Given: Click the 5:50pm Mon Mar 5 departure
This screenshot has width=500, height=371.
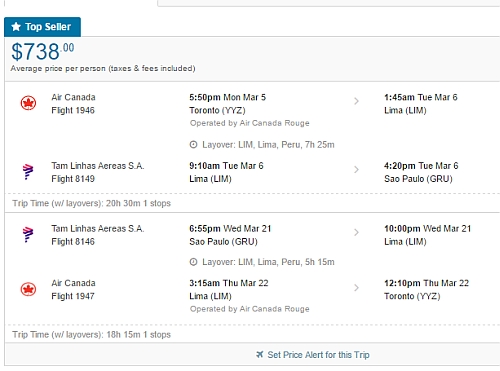Looking at the screenshot, I should [x=227, y=97].
